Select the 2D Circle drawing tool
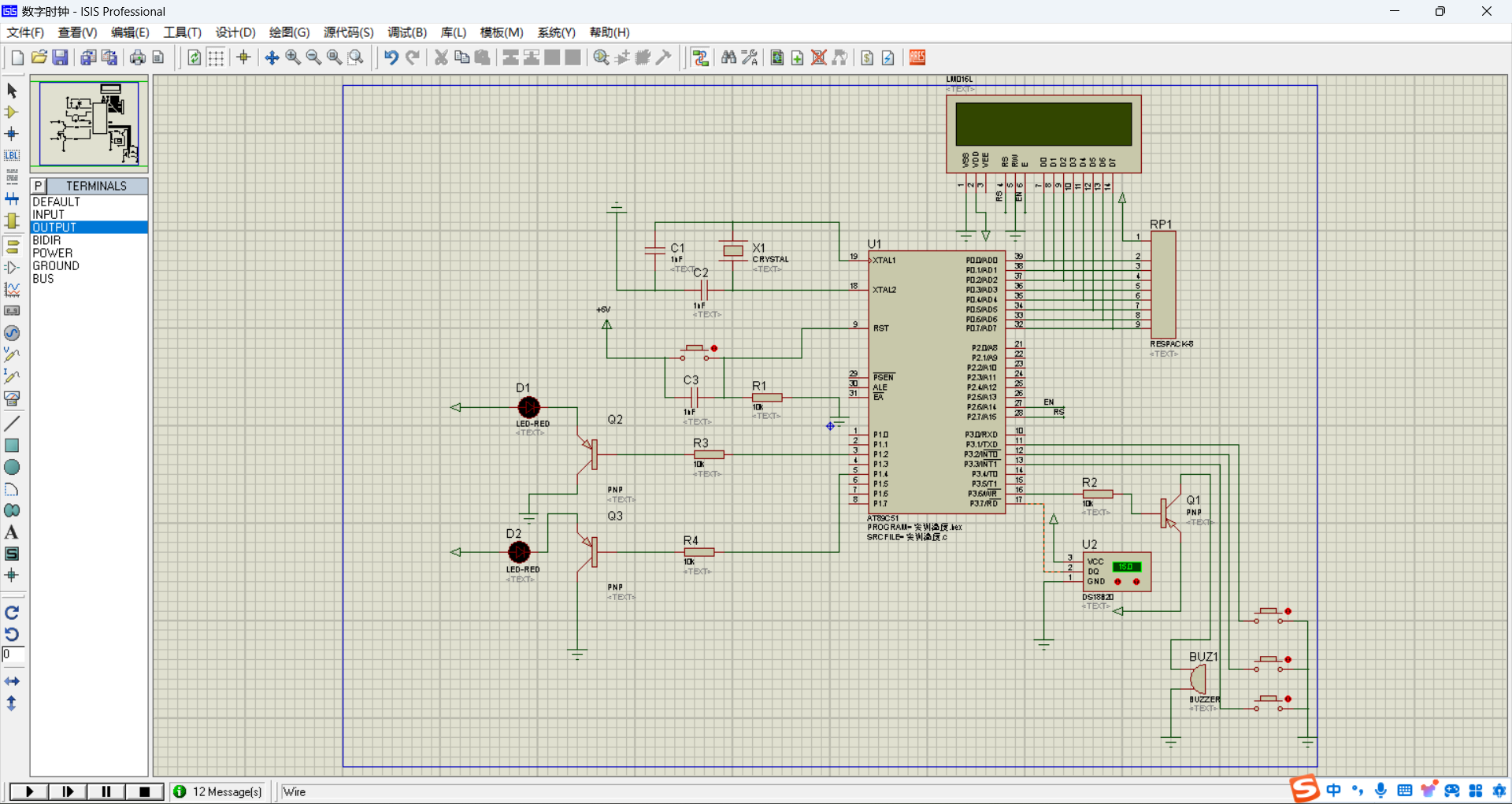The image size is (1512, 804). [x=12, y=467]
